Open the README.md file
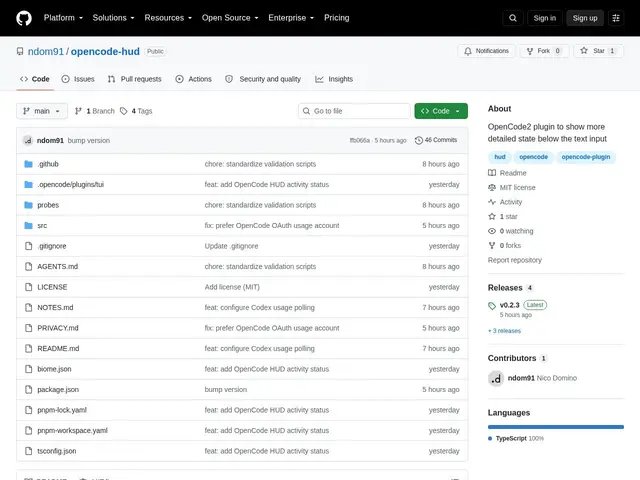 (x=58, y=349)
